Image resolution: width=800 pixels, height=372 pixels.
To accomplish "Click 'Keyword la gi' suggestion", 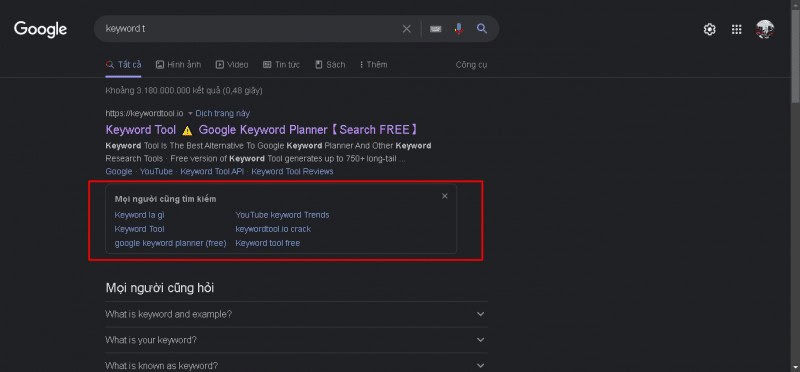I will pos(139,215).
